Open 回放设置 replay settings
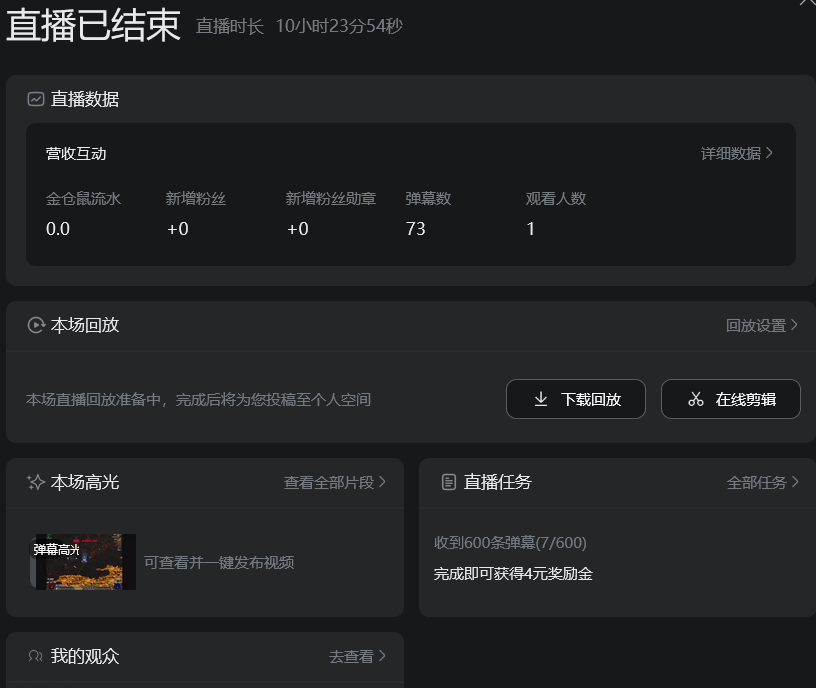This screenshot has height=688, width=816. 762,325
